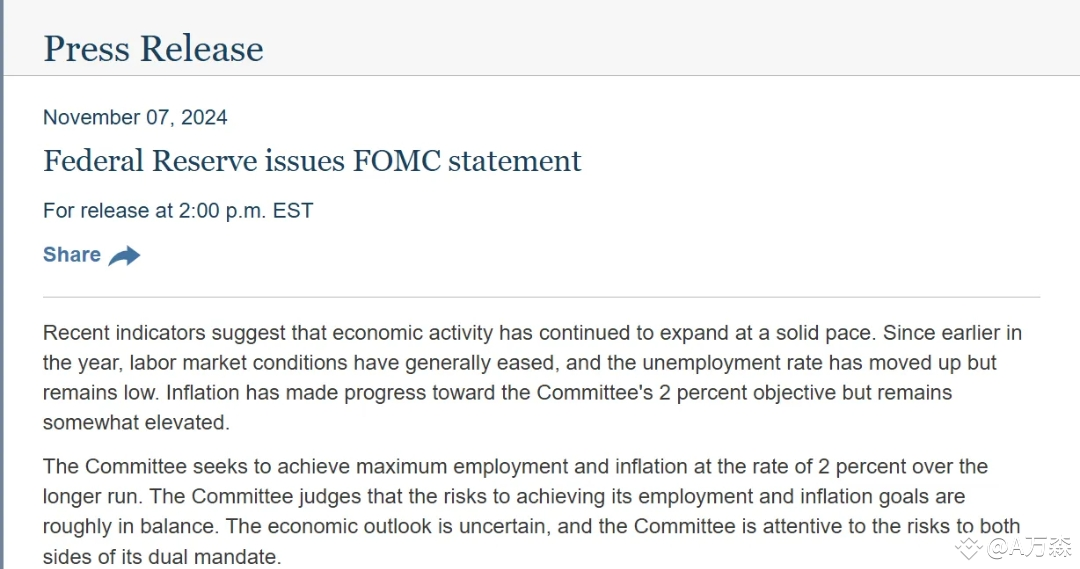Click the For release at 2:00 p.m. EST line
The height and width of the screenshot is (569, 1080).
click(178, 211)
